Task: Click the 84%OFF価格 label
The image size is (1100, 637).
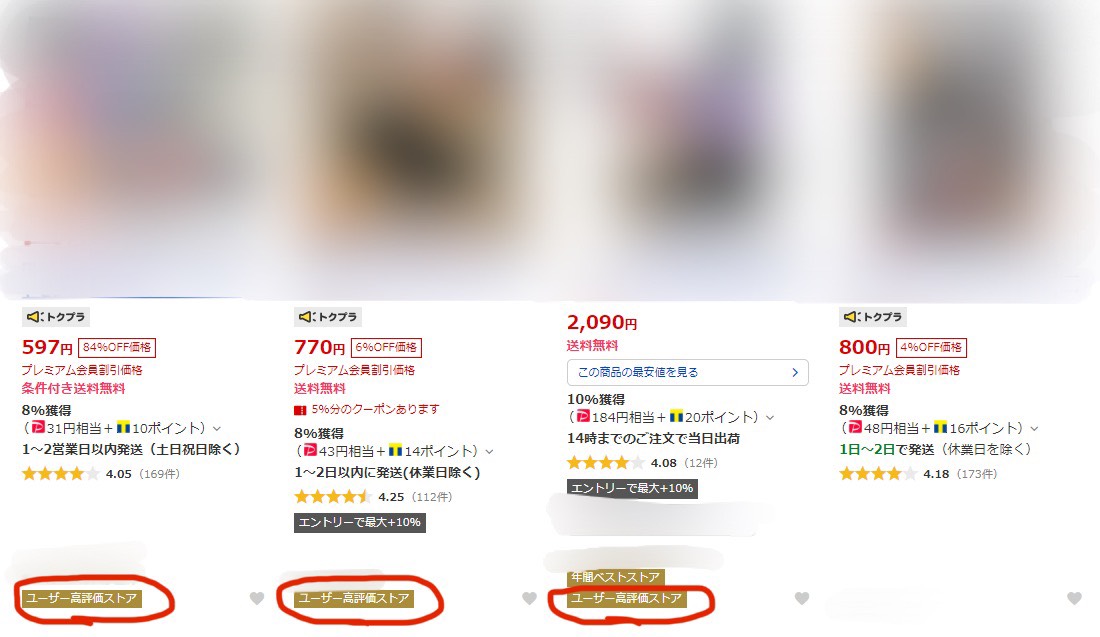Action: point(117,347)
